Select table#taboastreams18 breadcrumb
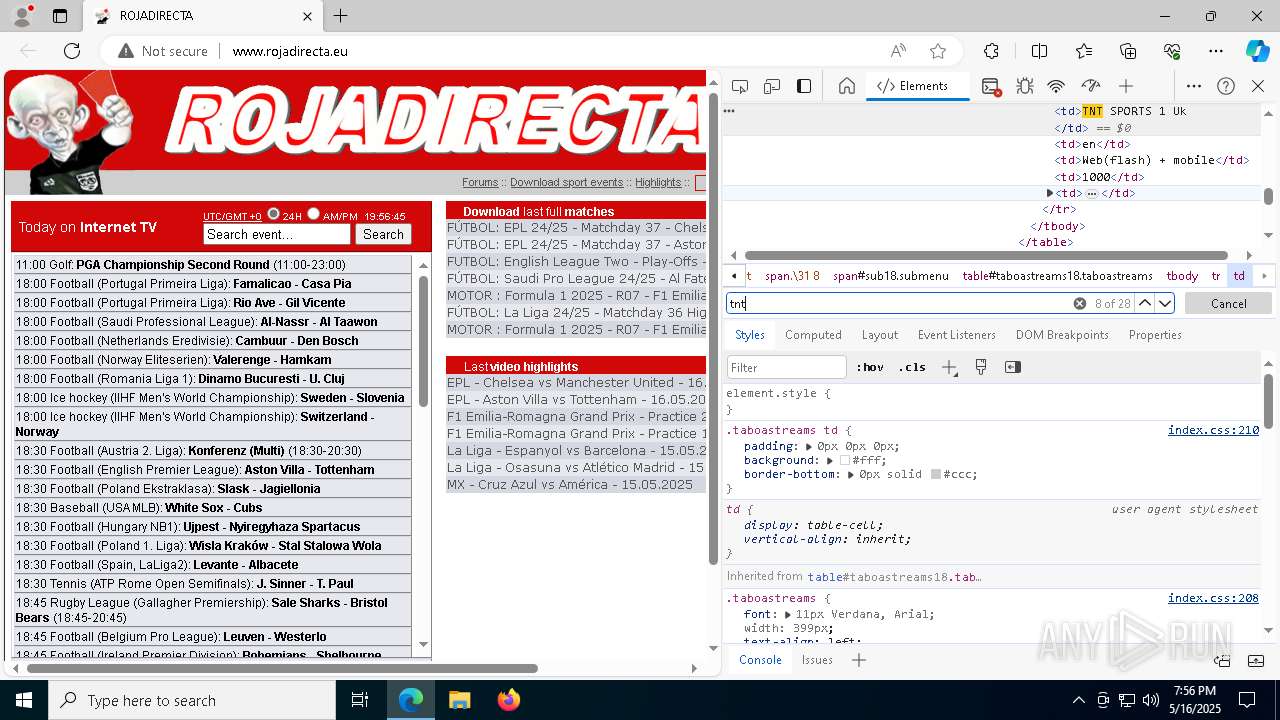Image resolution: width=1280 pixels, height=720 pixels. [1057, 276]
